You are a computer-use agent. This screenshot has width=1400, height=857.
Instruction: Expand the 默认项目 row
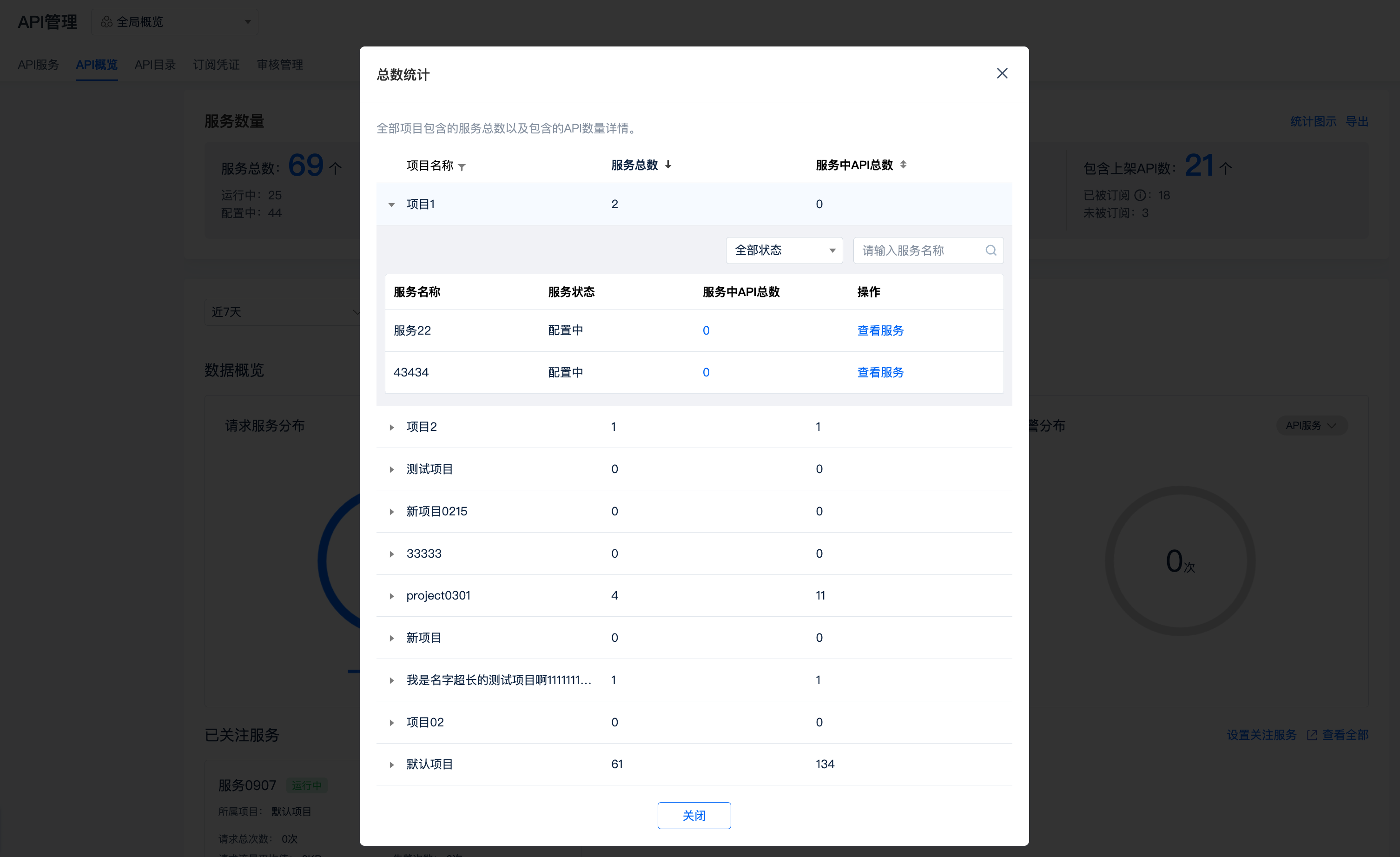click(391, 765)
